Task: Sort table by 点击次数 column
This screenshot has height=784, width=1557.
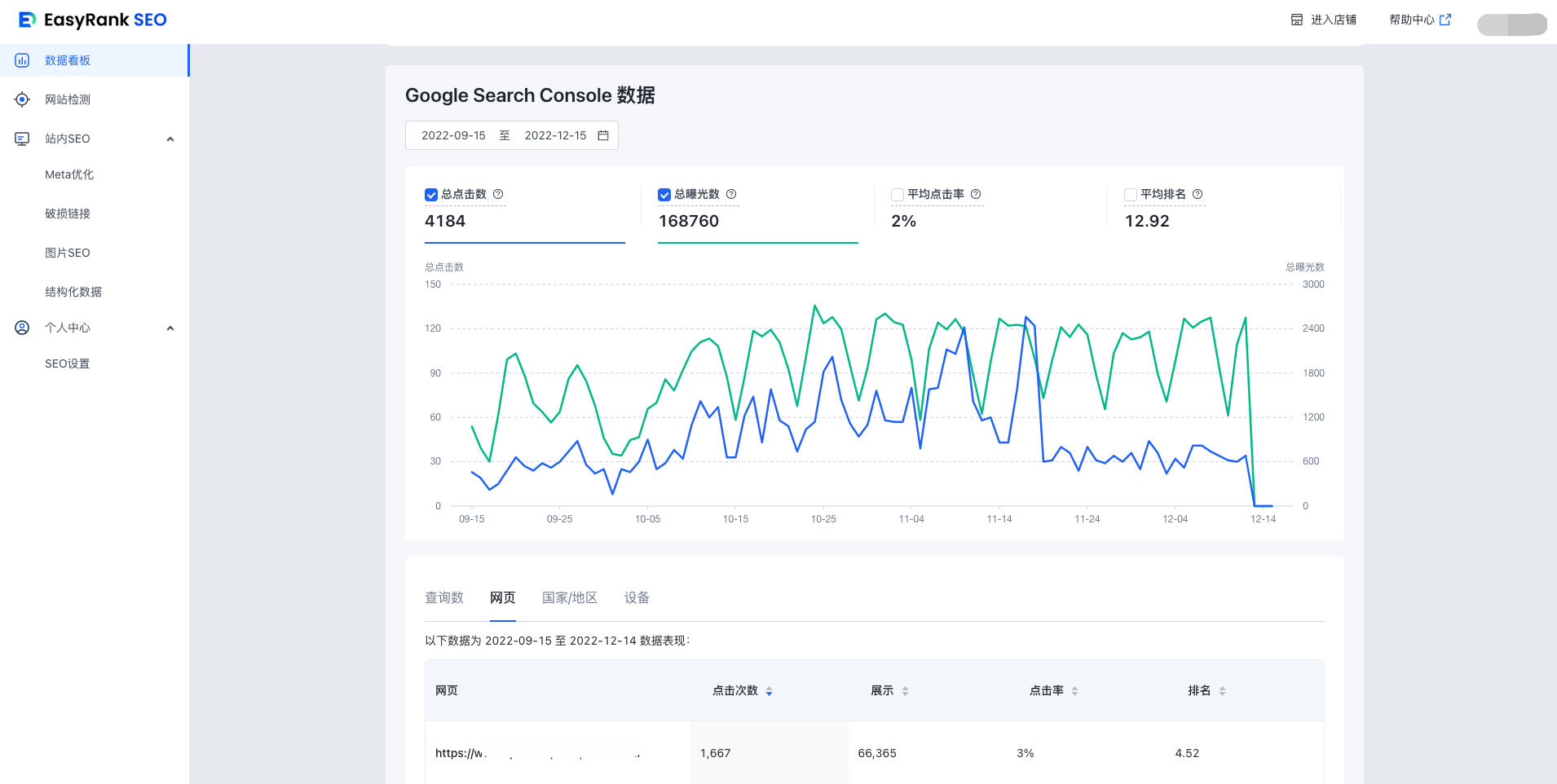Action: pyautogui.click(x=769, y=691)
